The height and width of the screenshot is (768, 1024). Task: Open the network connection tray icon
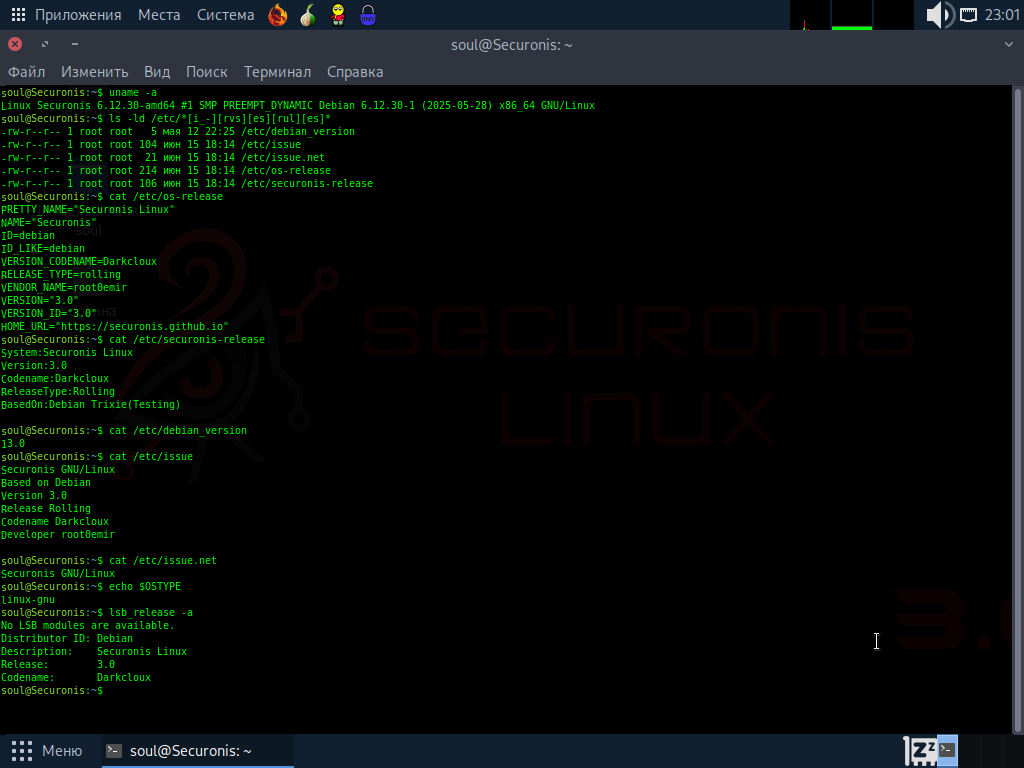968,15
